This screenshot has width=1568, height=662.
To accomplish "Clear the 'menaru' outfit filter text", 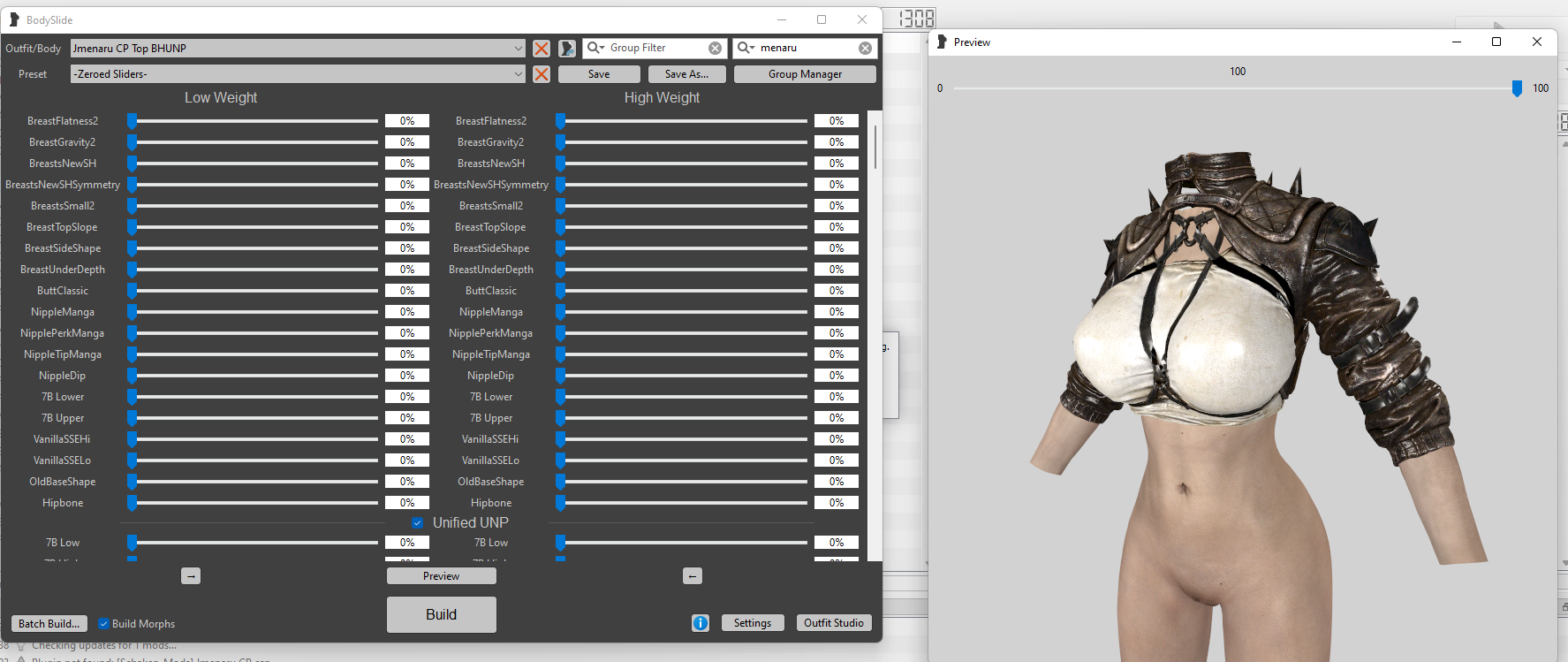I will pyautogui.click(x=865, y=49).
